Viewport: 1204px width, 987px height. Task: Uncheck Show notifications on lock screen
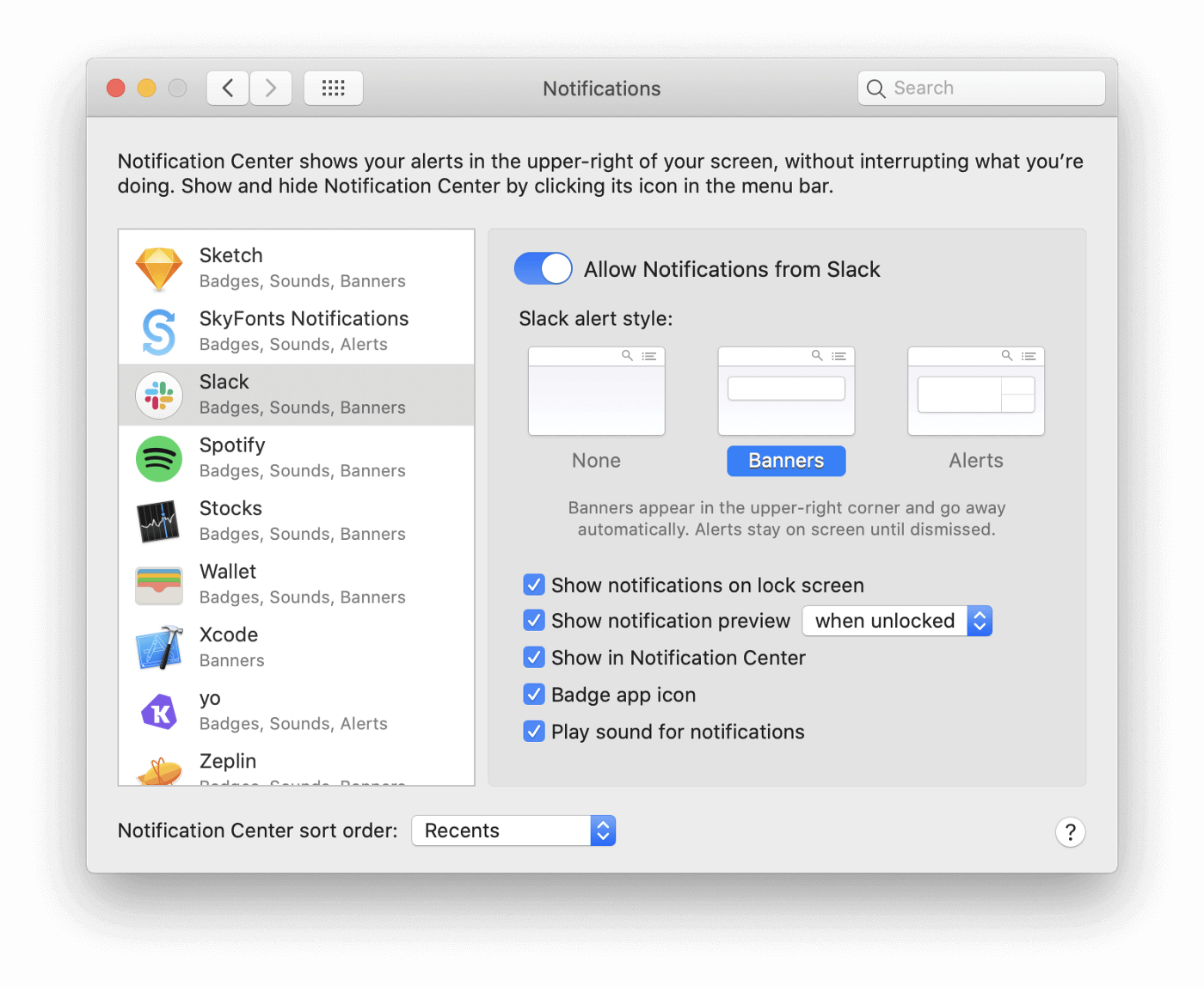tap(534, 585)
